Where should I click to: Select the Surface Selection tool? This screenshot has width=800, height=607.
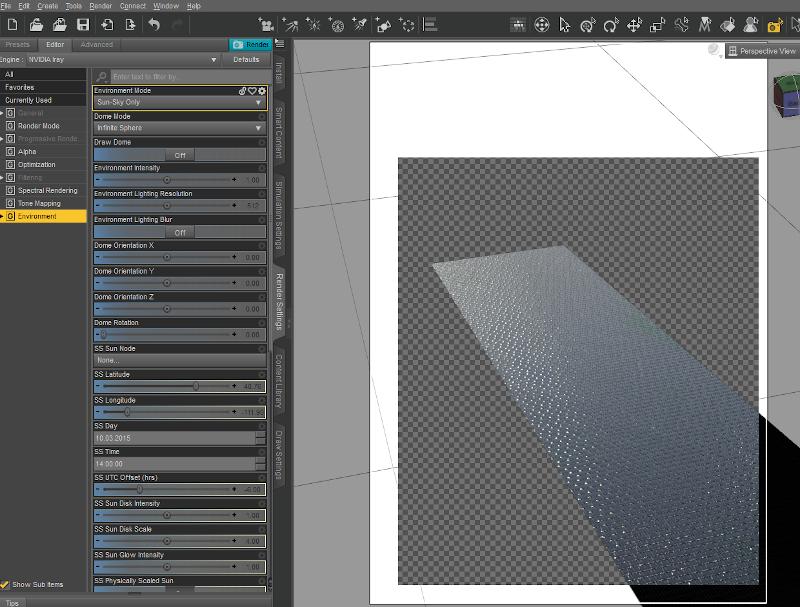728,24
